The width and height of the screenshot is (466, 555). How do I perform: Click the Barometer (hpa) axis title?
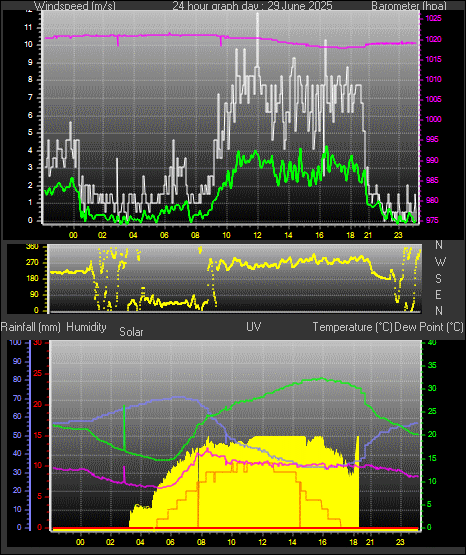(x=409, y=6)
